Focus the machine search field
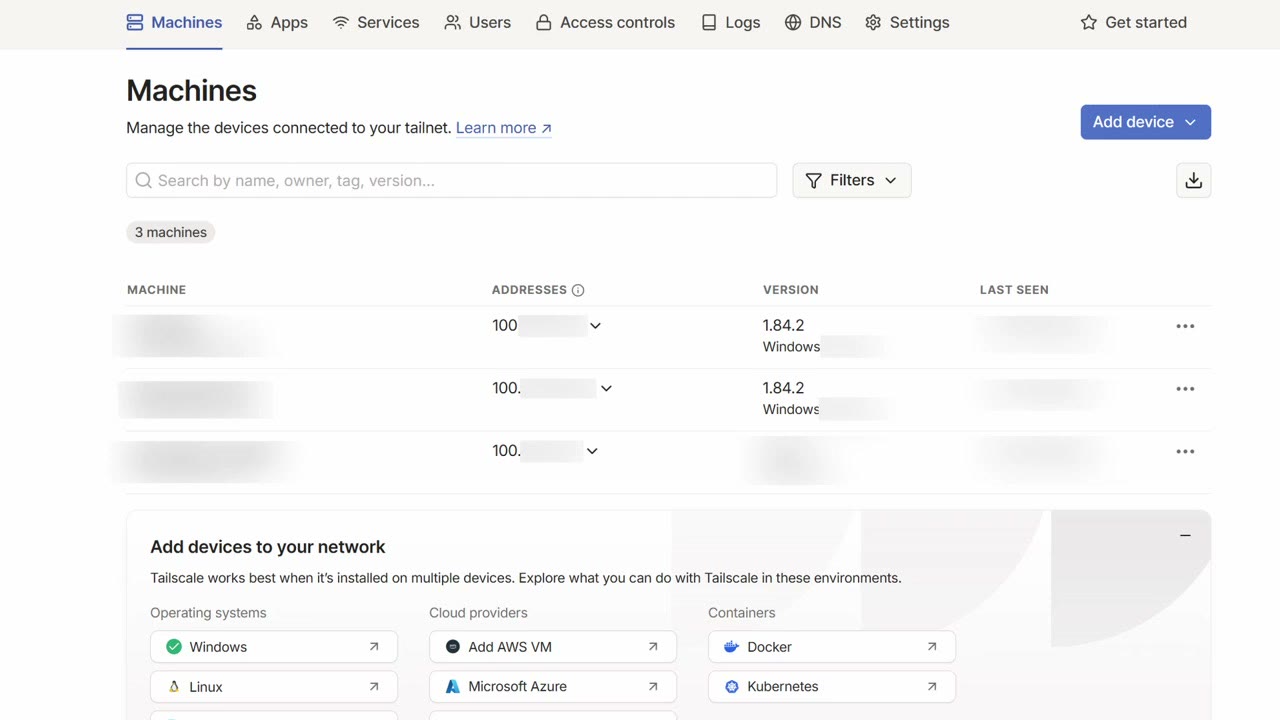The image size is (1280, 720). coord(451,180)
